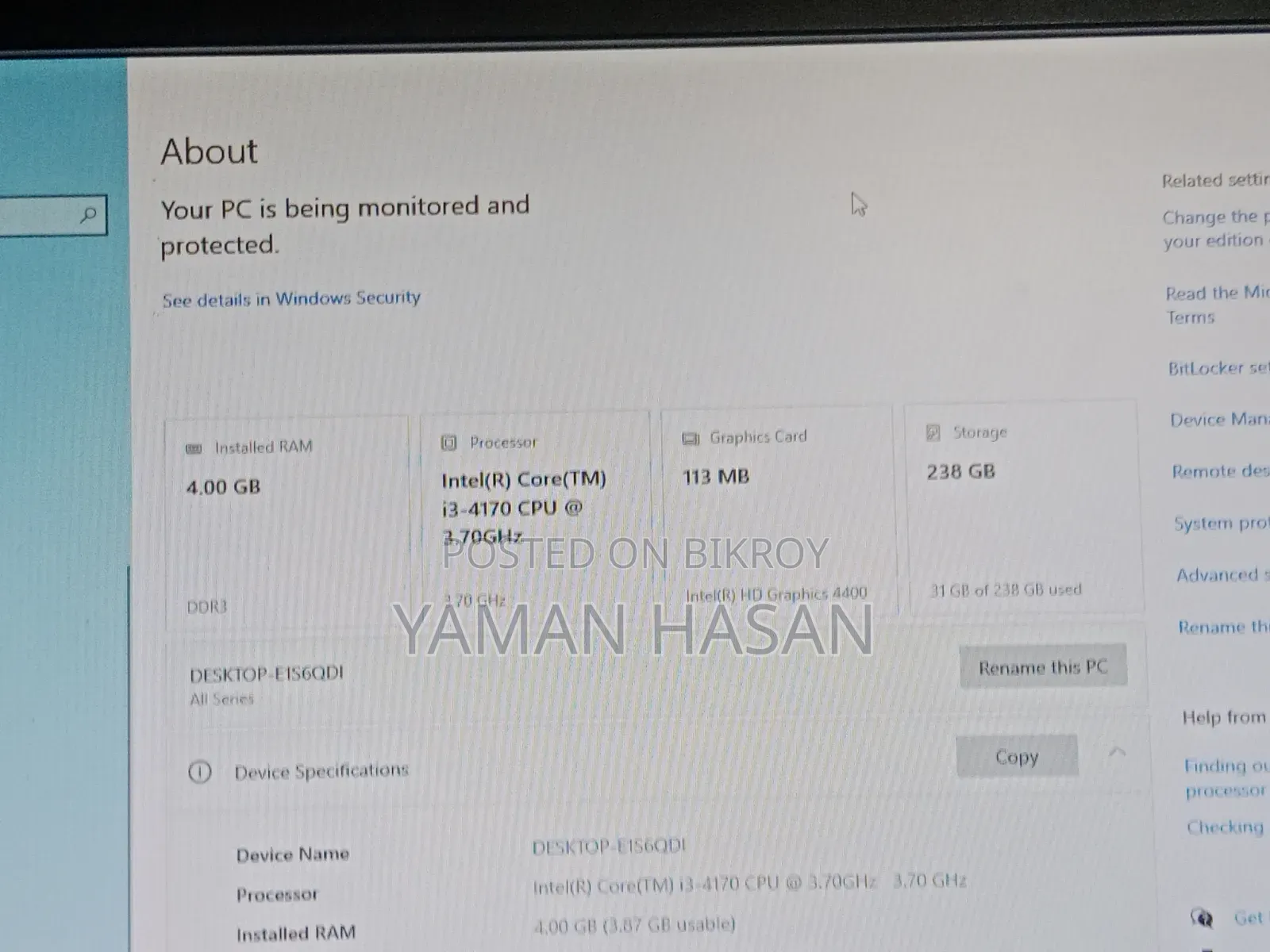Select the 238 GB storage value
Image resolution: width=1270 pixels, height=952 pixels.
(960, 472)
